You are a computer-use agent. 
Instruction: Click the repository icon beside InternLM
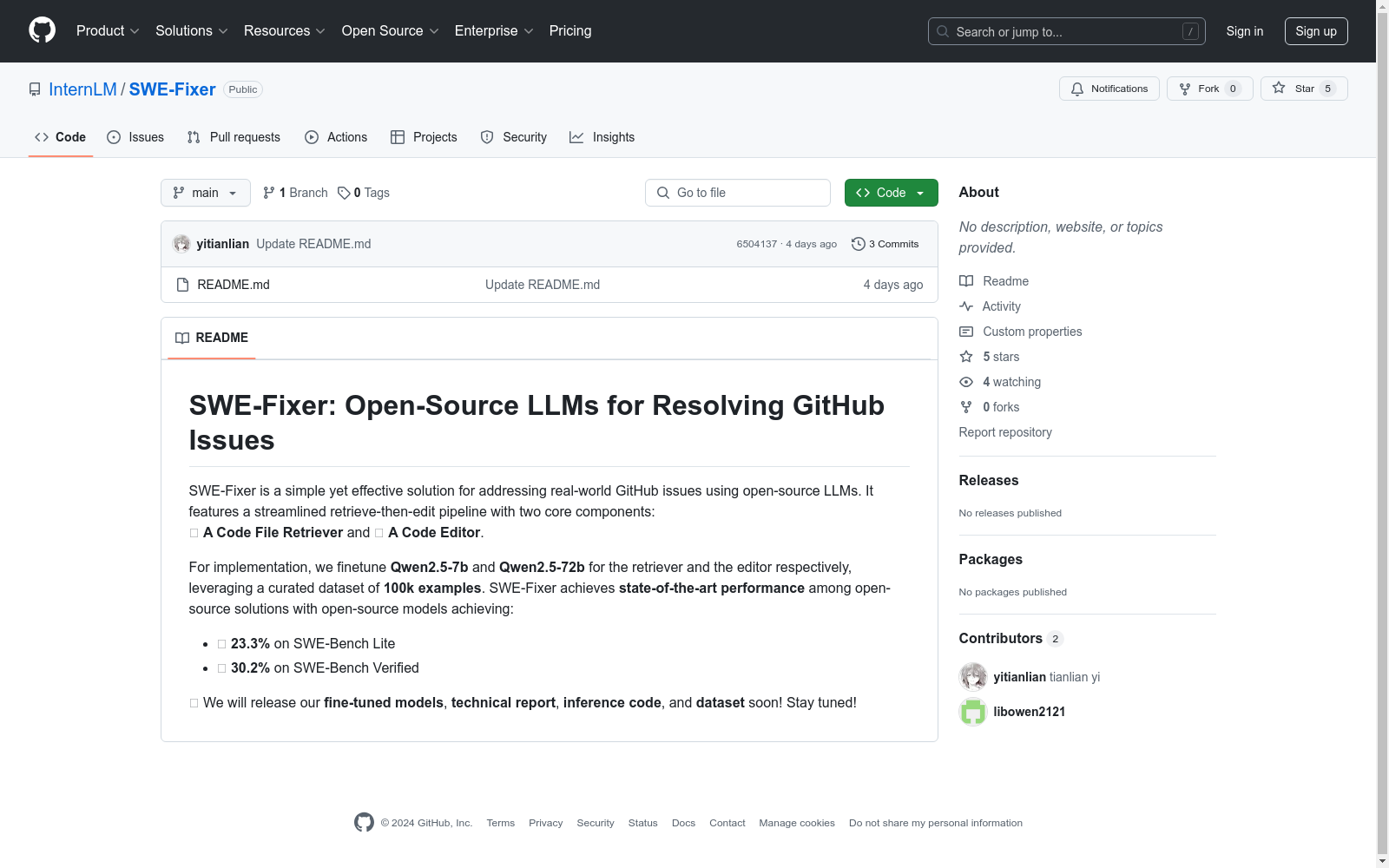35,89
